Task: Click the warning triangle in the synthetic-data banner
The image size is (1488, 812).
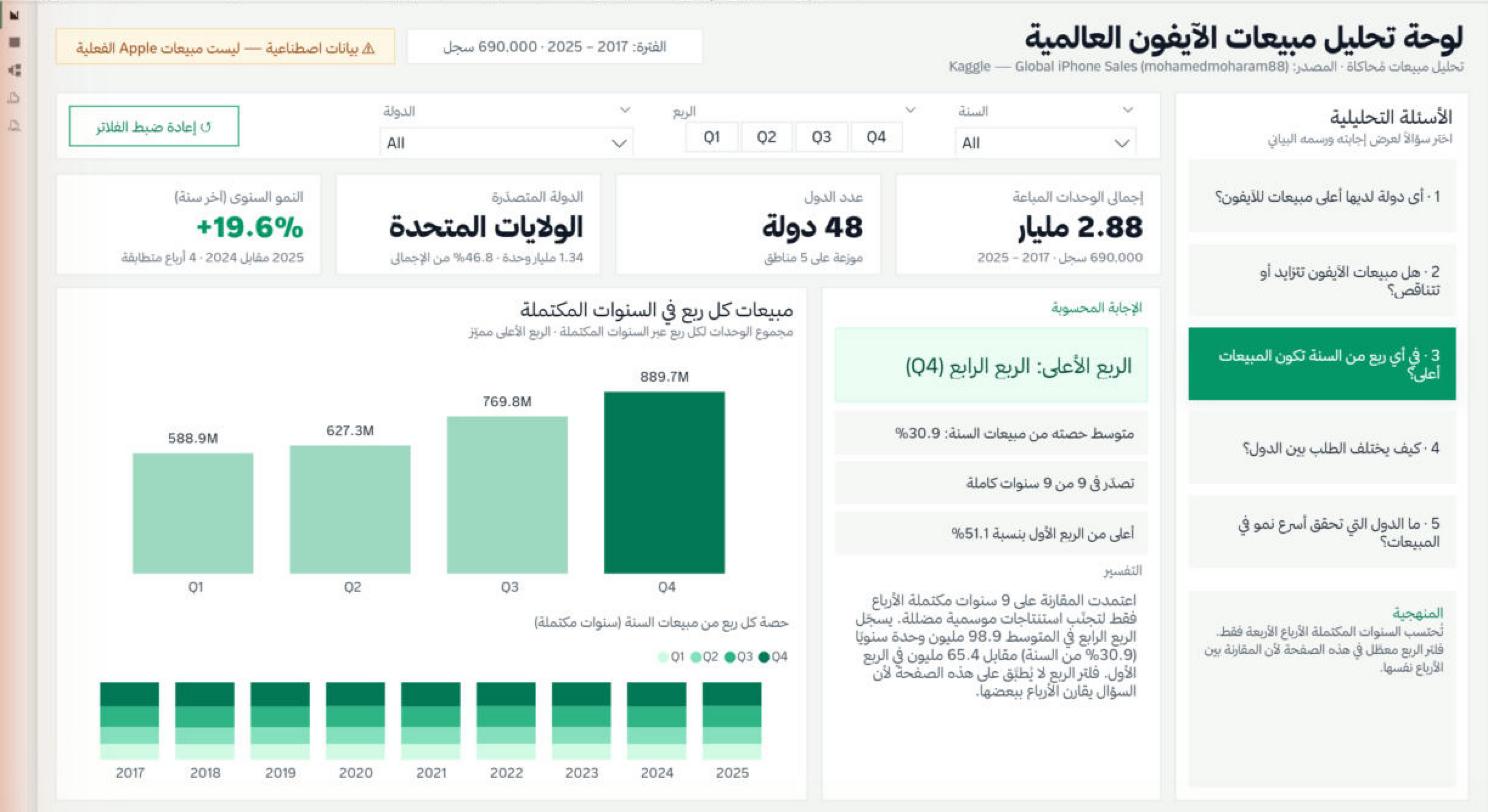Action: click(x=368, y=47)
